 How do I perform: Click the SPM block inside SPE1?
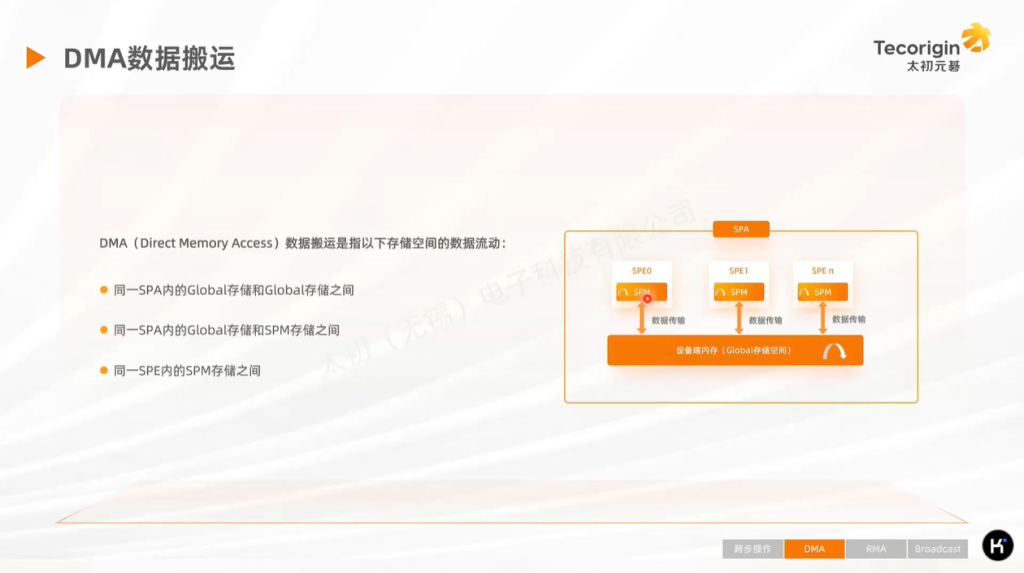click(x=738, y=292)
